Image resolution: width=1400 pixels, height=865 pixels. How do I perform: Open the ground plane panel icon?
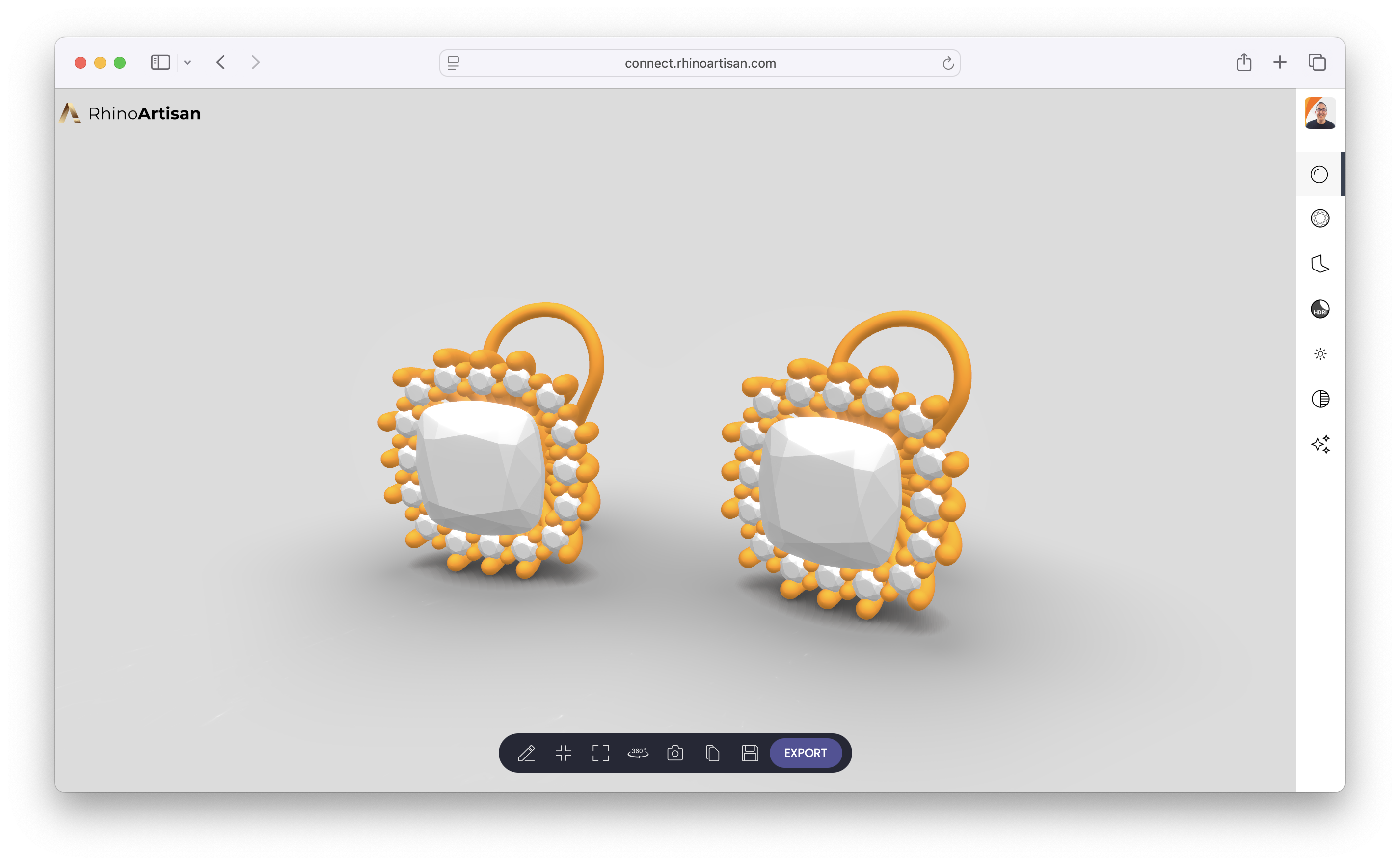click(x=1319, y=264)
